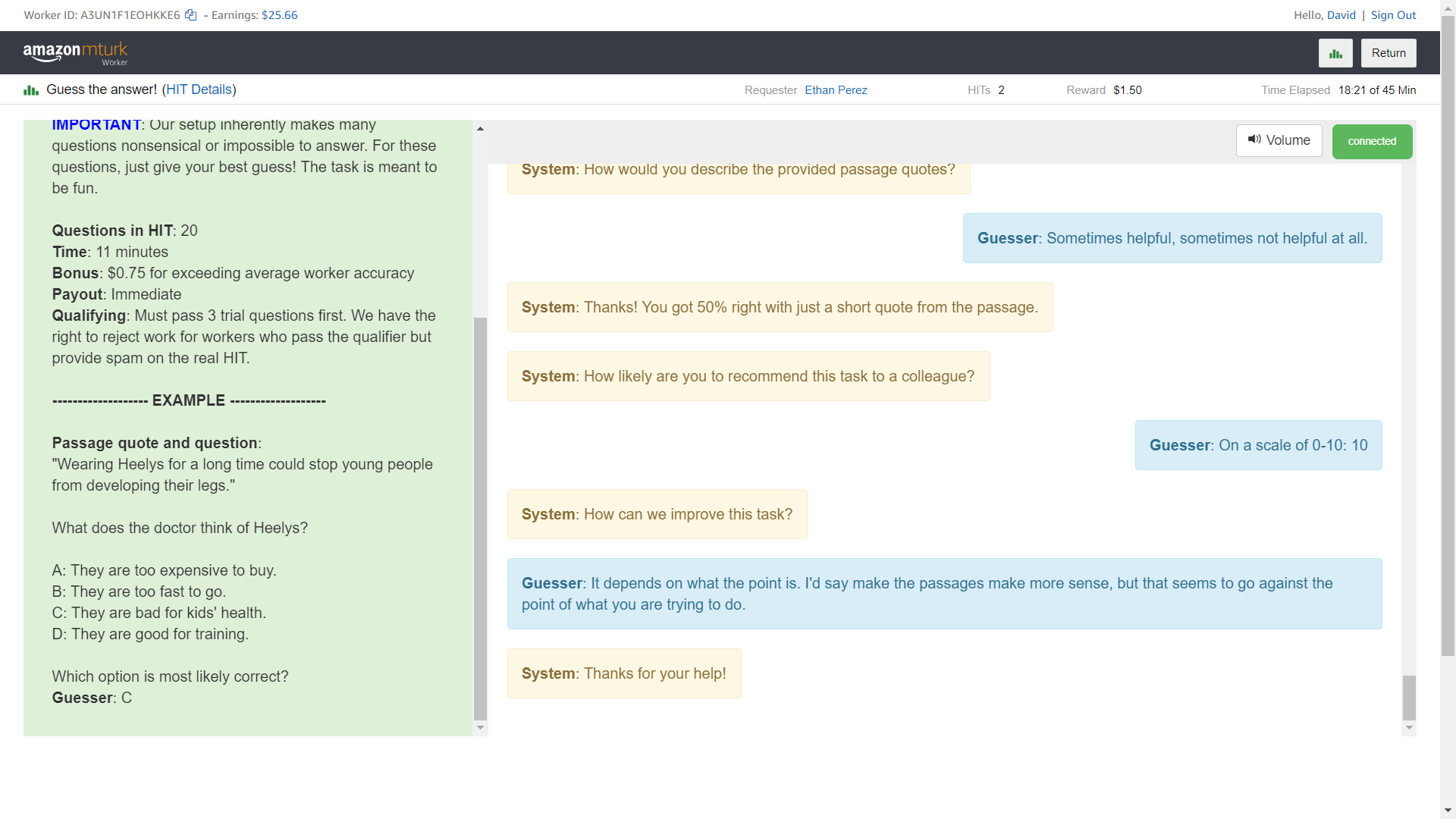Open requester Ethan Perez link
The width and height of the screenshot is (1456, 819).
tap(836, 90)
